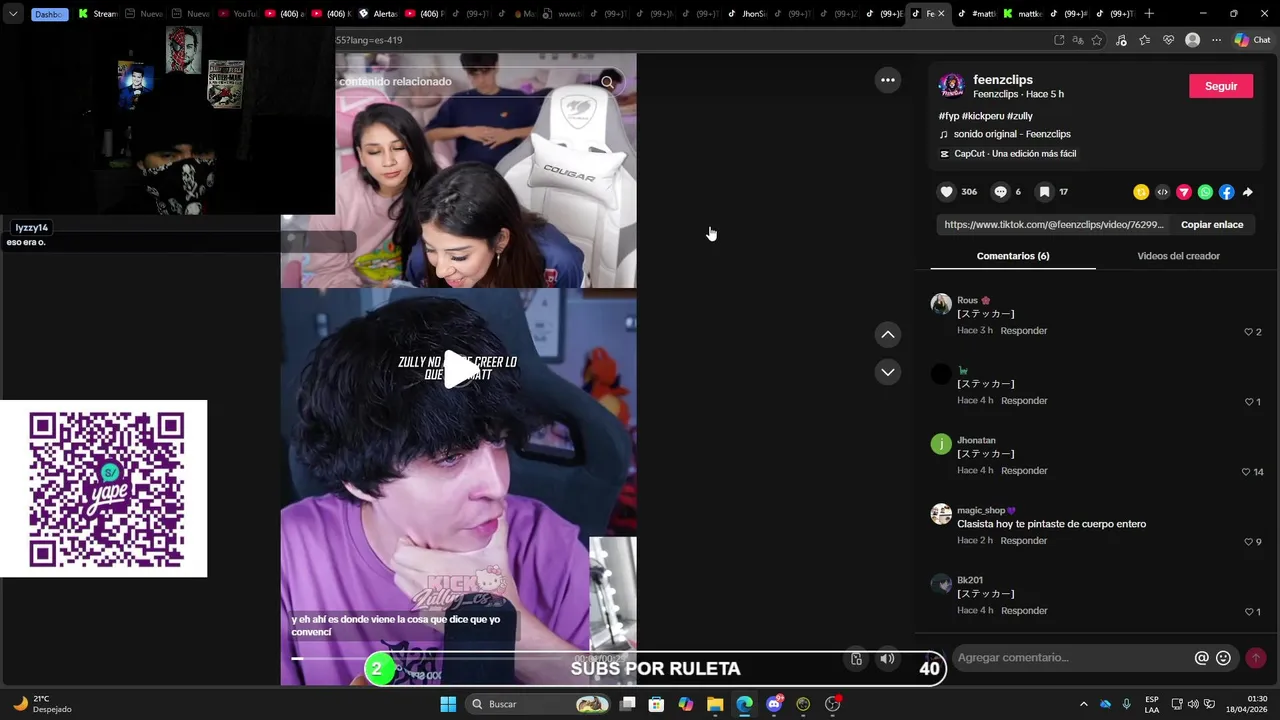Like magic_shop's comment
Image resolution: width=1280 pixels, height=720 pixels.
(1248, 542)
